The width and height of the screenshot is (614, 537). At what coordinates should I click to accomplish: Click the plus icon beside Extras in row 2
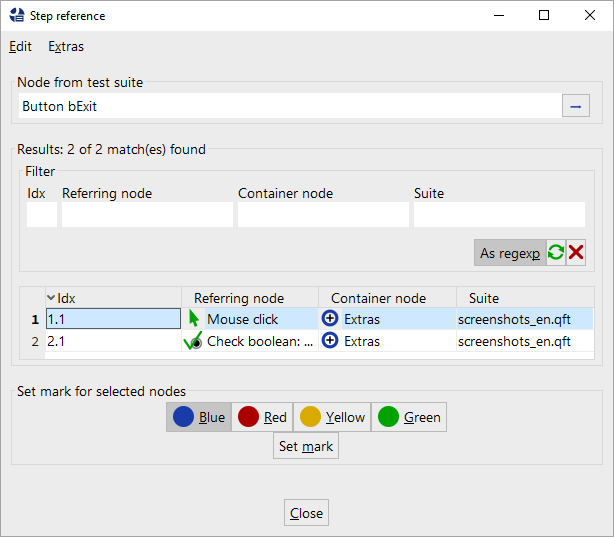tap(330, 340)
